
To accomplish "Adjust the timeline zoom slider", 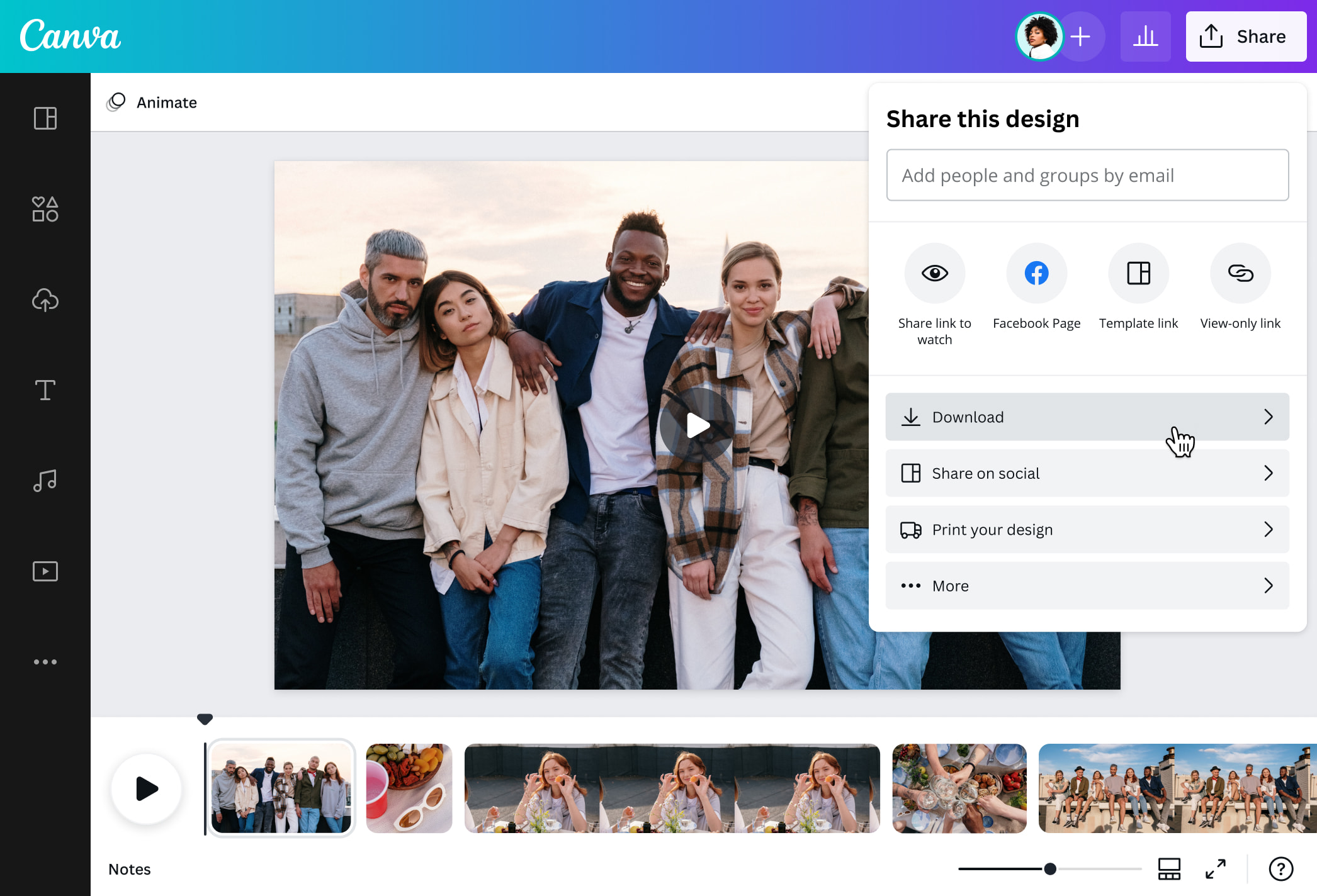I will (x=1049, y=868).
